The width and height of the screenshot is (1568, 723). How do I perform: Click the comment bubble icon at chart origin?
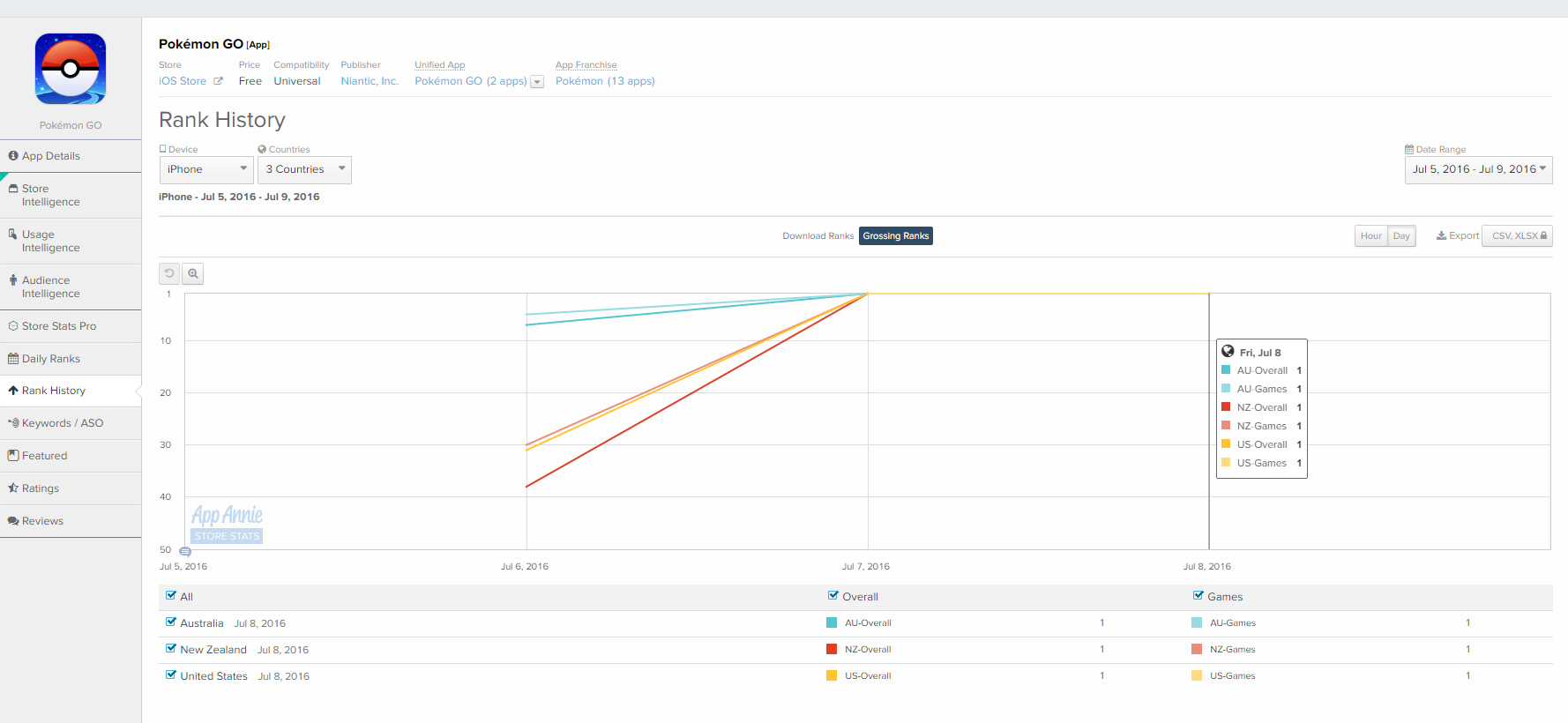185,552
